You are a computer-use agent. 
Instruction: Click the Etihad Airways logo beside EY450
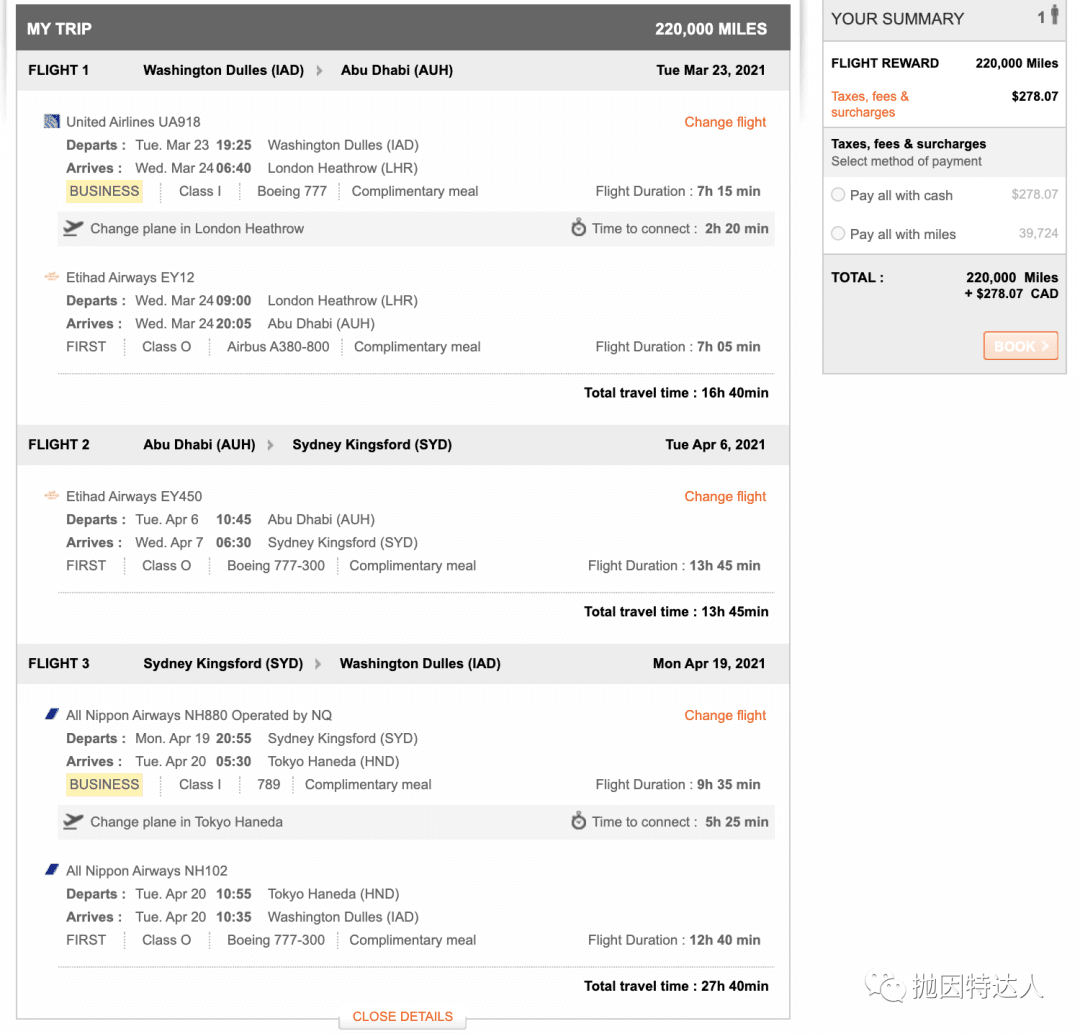(52, 495)
